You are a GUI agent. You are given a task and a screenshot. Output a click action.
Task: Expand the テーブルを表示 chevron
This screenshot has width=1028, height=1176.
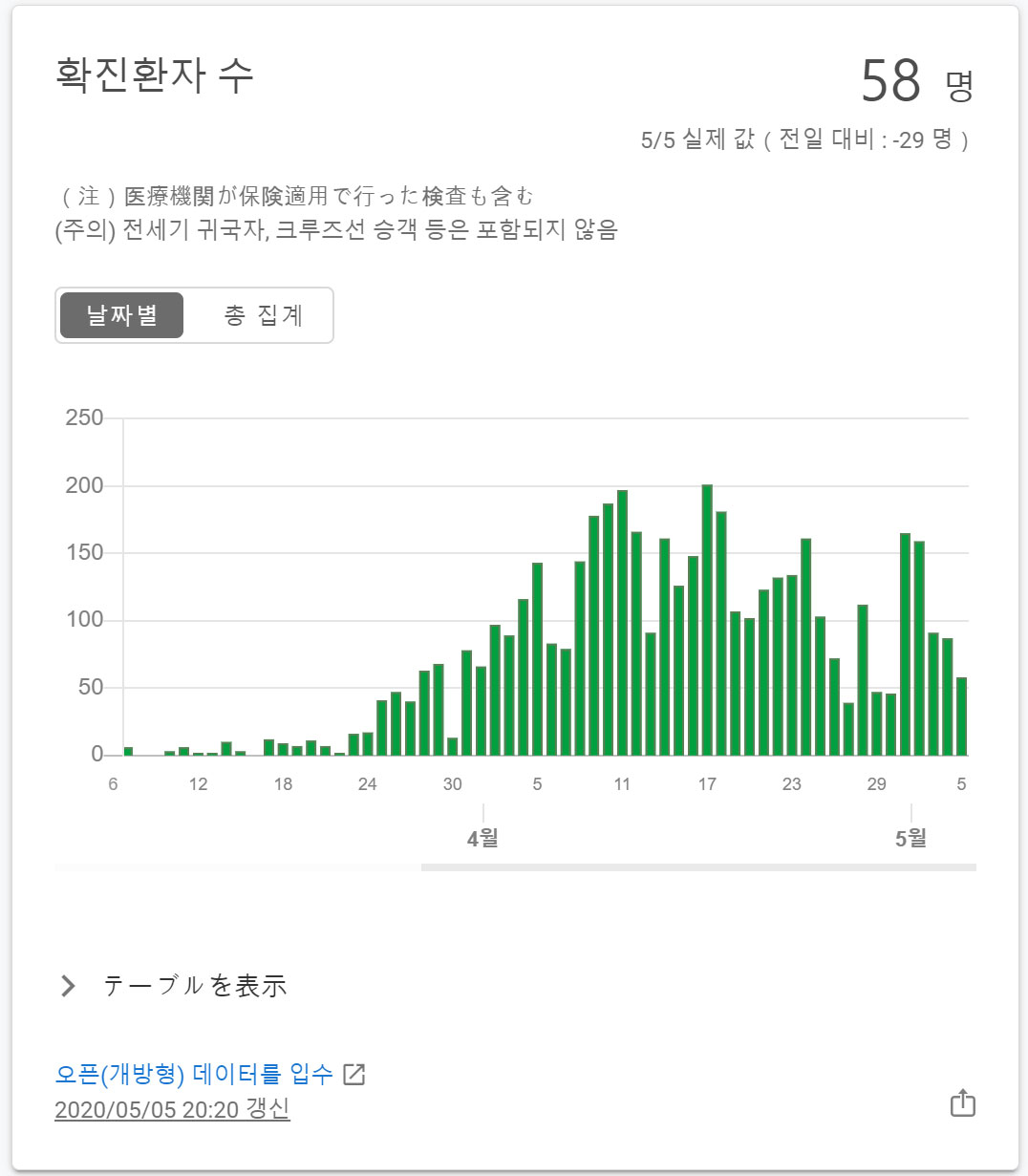[x=68, y=986]
